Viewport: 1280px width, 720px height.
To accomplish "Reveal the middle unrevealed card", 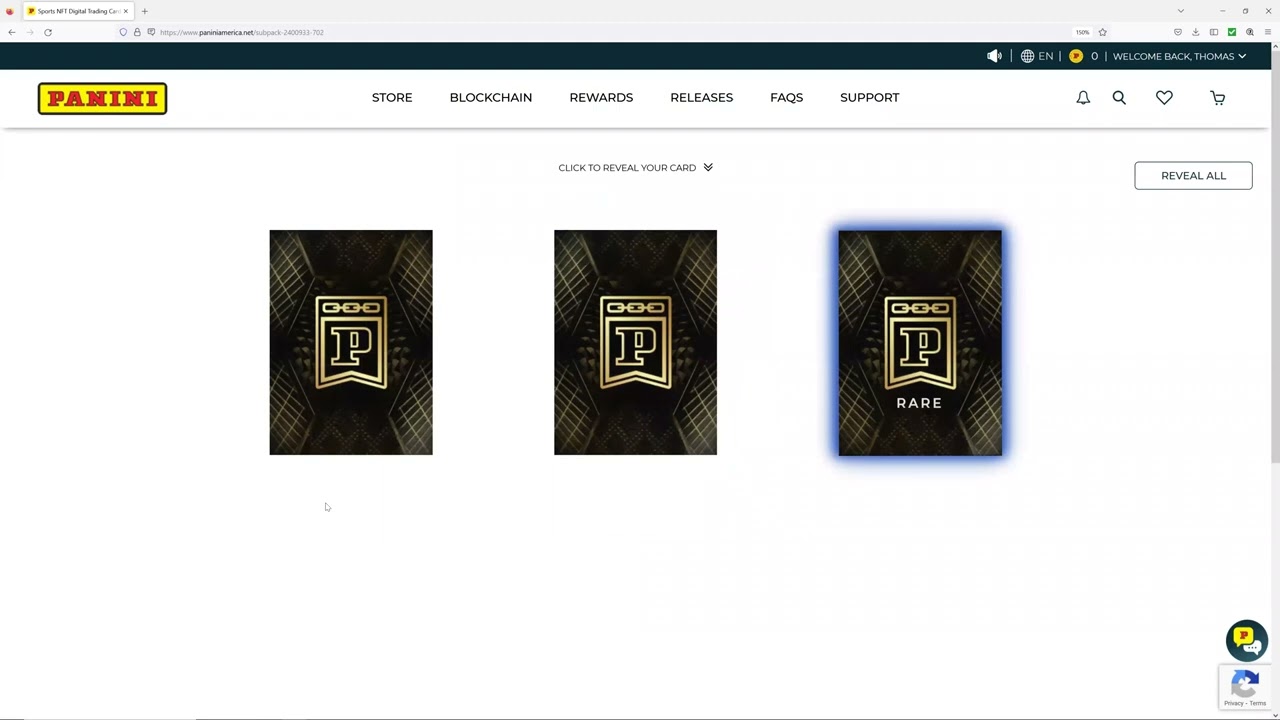I will [635, 342].
